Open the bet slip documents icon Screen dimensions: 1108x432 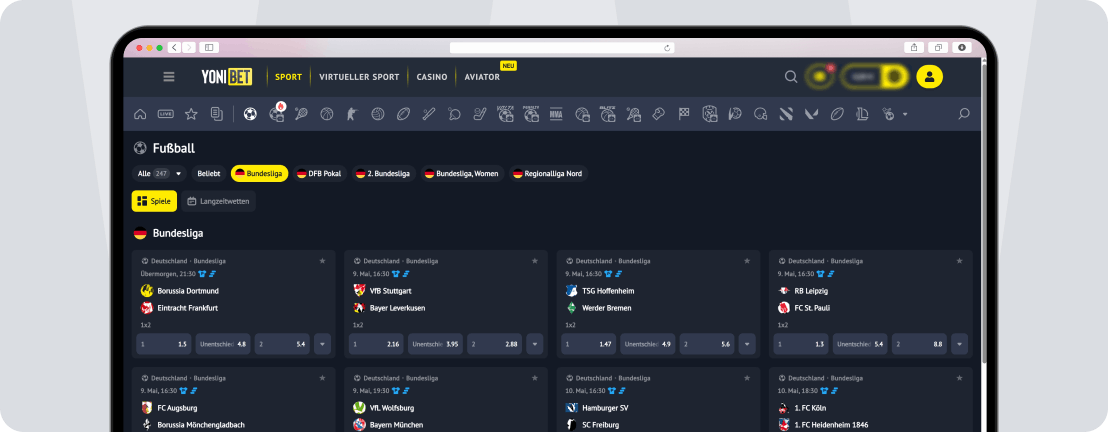pyautogui.click(x=217, y=114)
